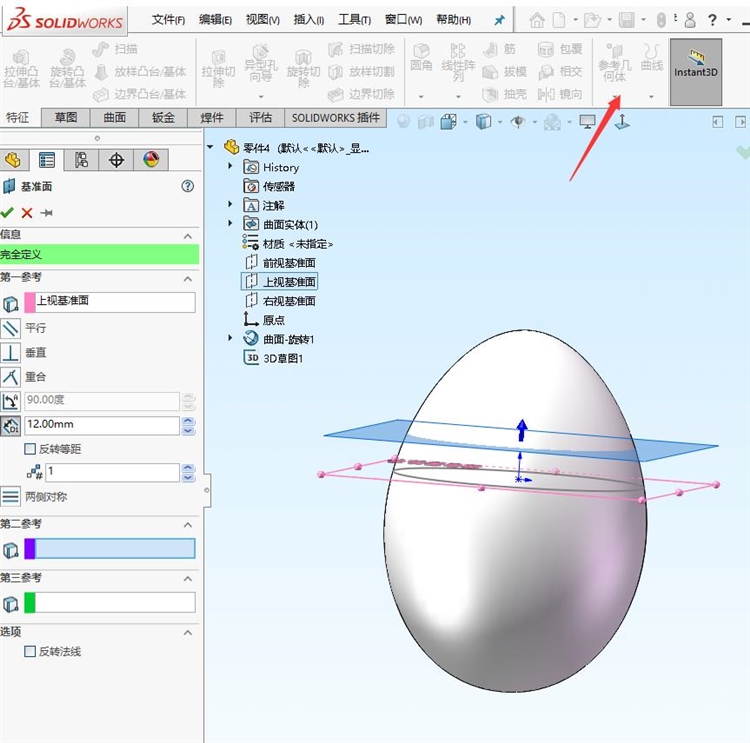Select the Boundary Boss/Base (边界凸台/基体) tool
Screen dimensions: 750x743
139,94
